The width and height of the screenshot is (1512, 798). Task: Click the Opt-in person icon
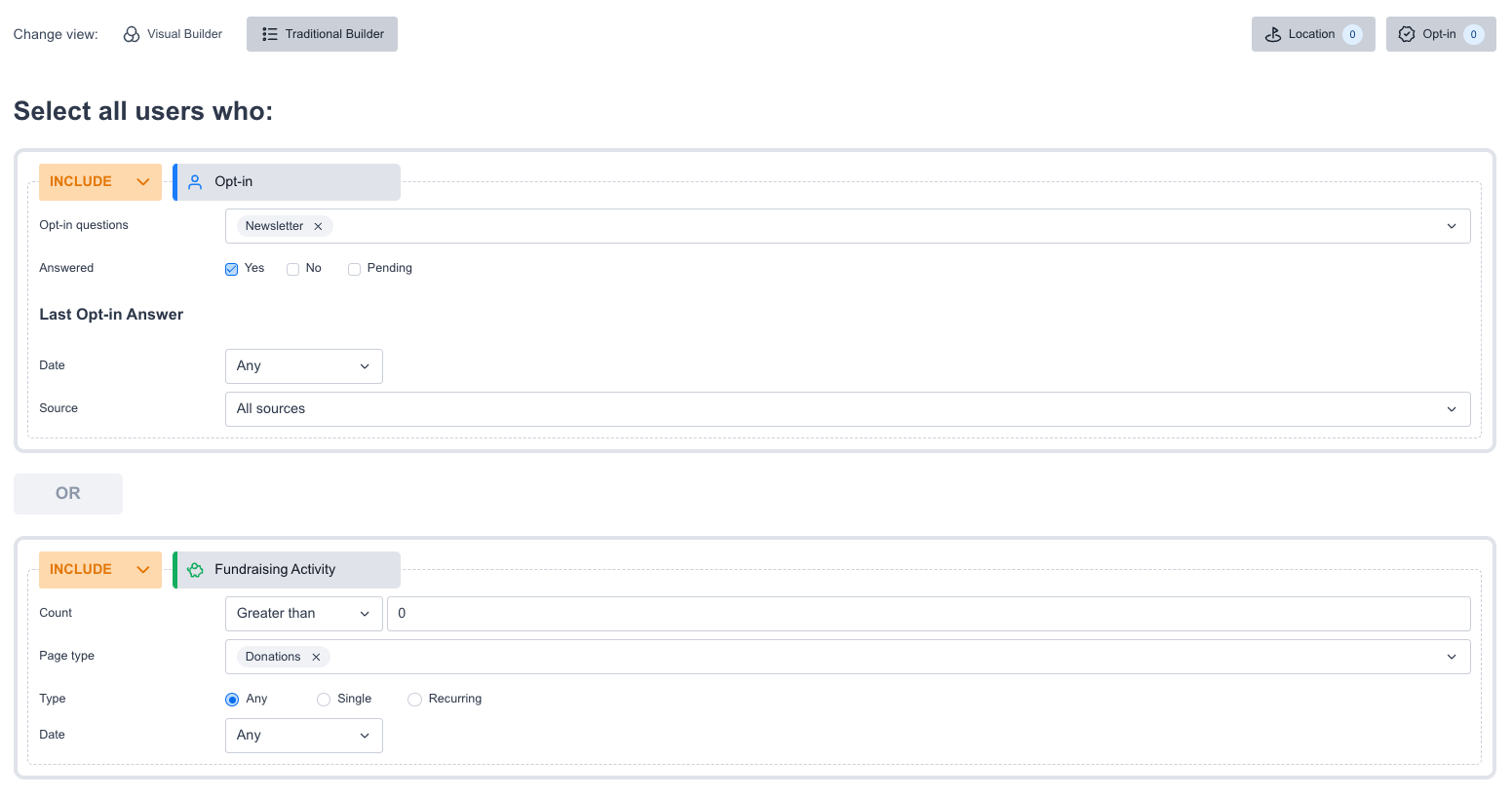(x=195, y=182)
